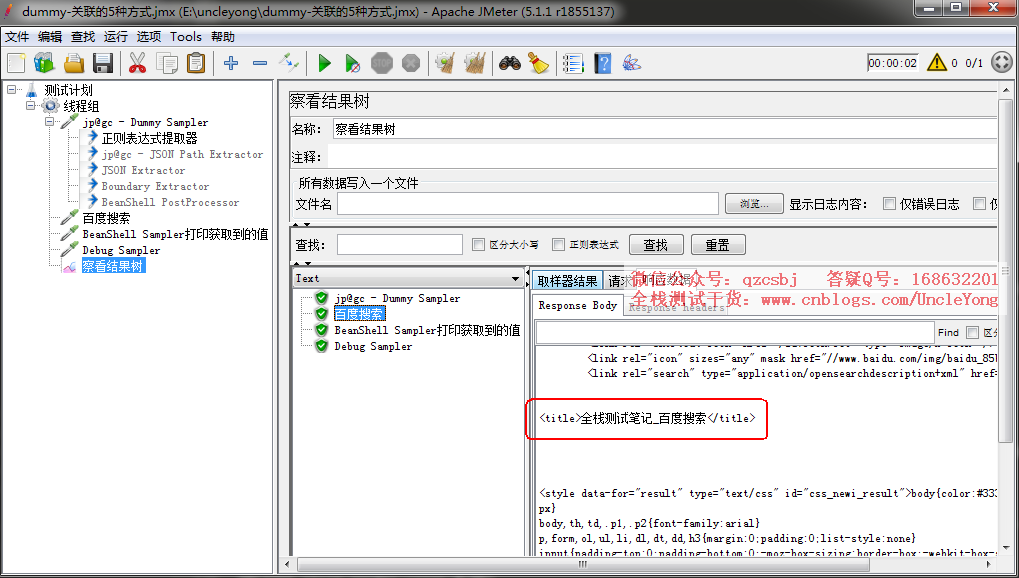Viewport: 1019px width, 578px height.
Task: Clear all results with double broom icon
Action: pyautogui.click(x=475, y=63)
